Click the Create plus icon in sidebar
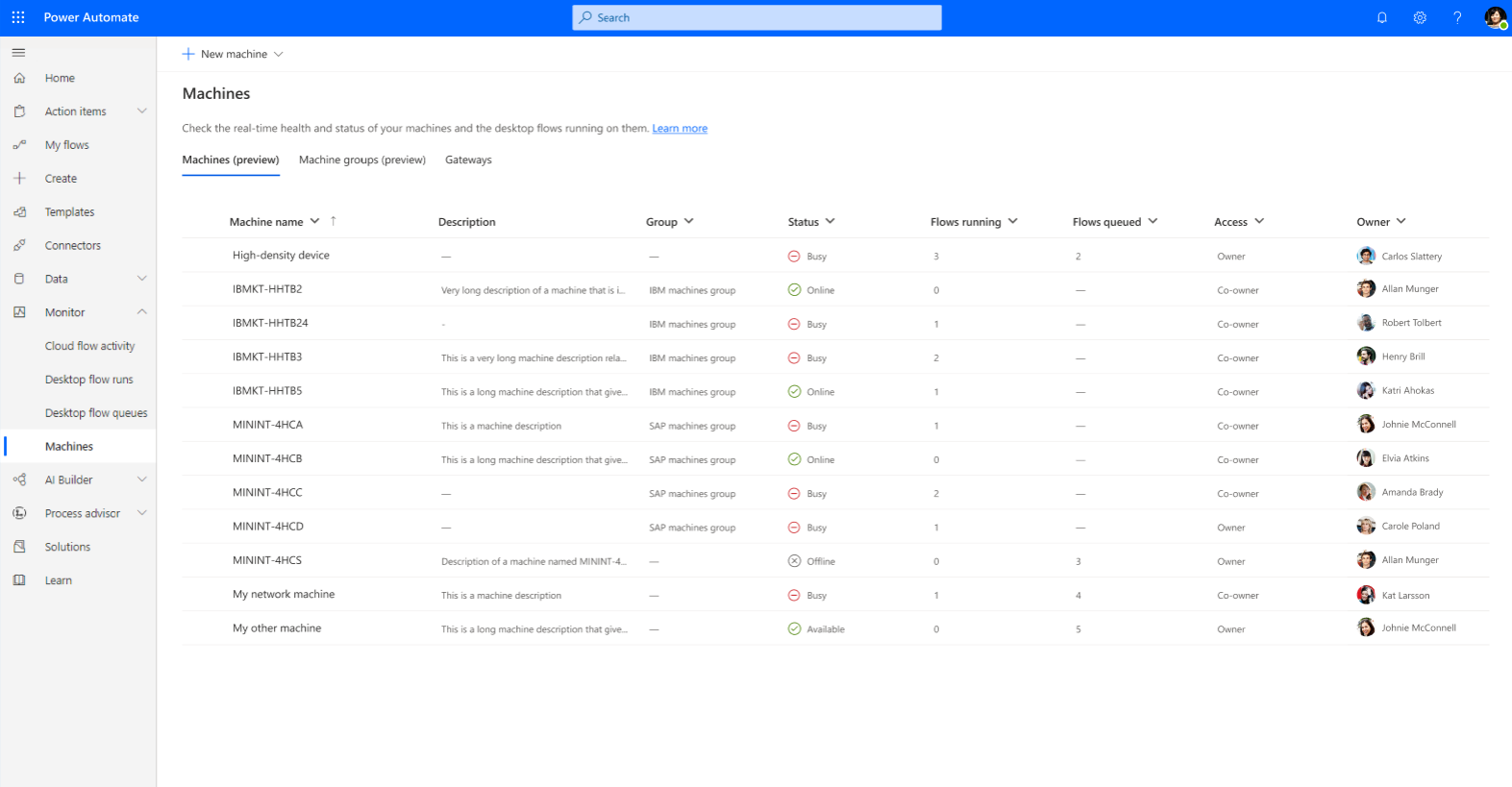This screenshot has width=1512, height=787. tap(19, 179)
